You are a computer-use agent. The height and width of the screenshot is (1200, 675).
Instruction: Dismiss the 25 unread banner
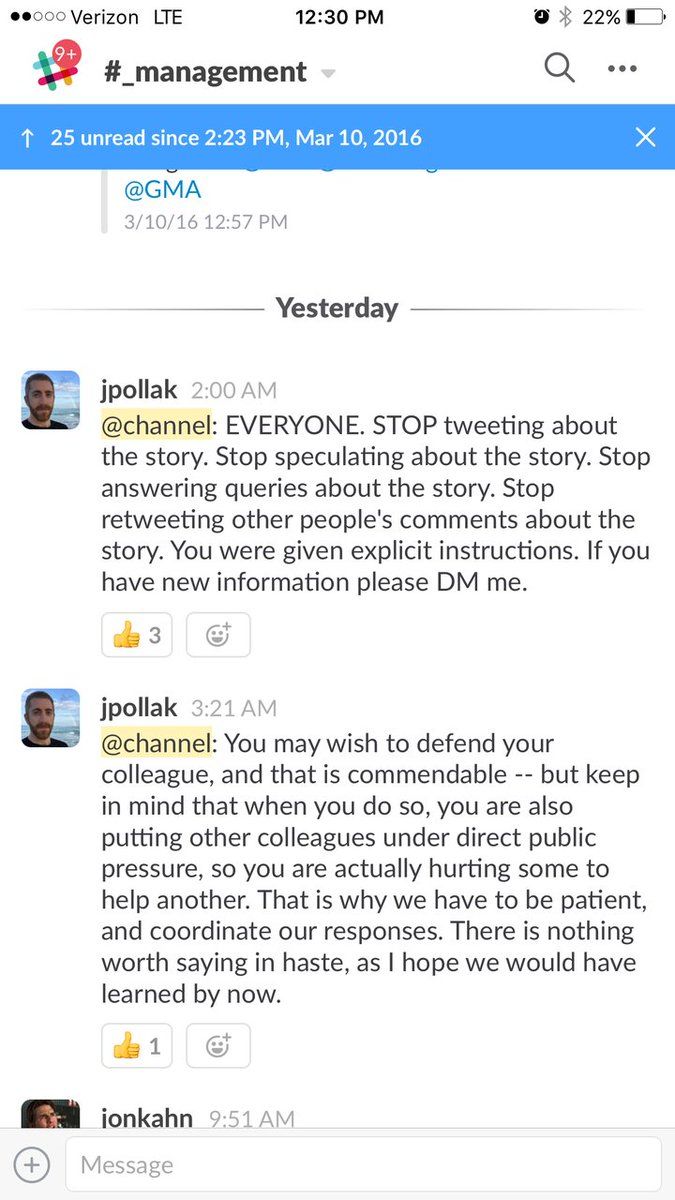646,137
